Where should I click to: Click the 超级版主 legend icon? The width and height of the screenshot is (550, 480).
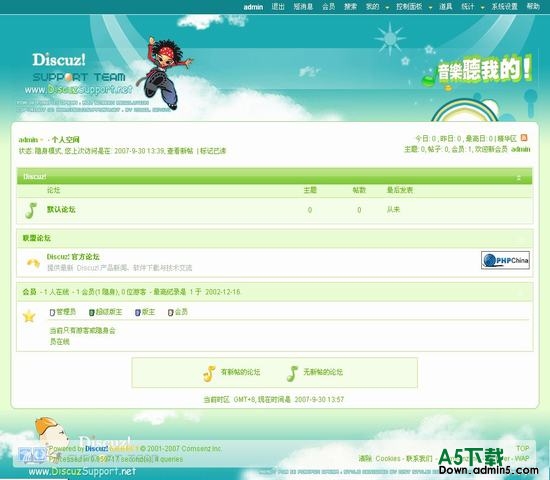click(x=92, y=312)
